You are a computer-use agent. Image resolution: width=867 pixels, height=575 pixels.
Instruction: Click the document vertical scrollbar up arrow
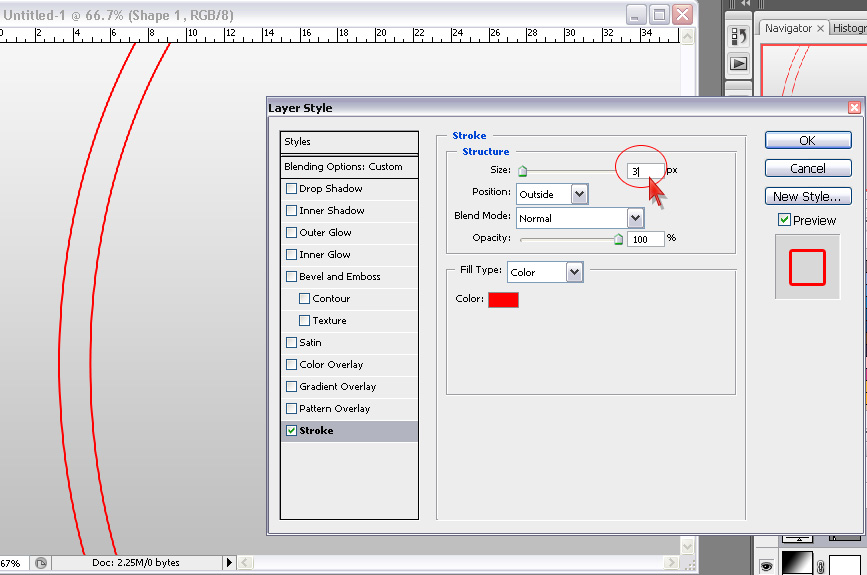pos(687,37)
